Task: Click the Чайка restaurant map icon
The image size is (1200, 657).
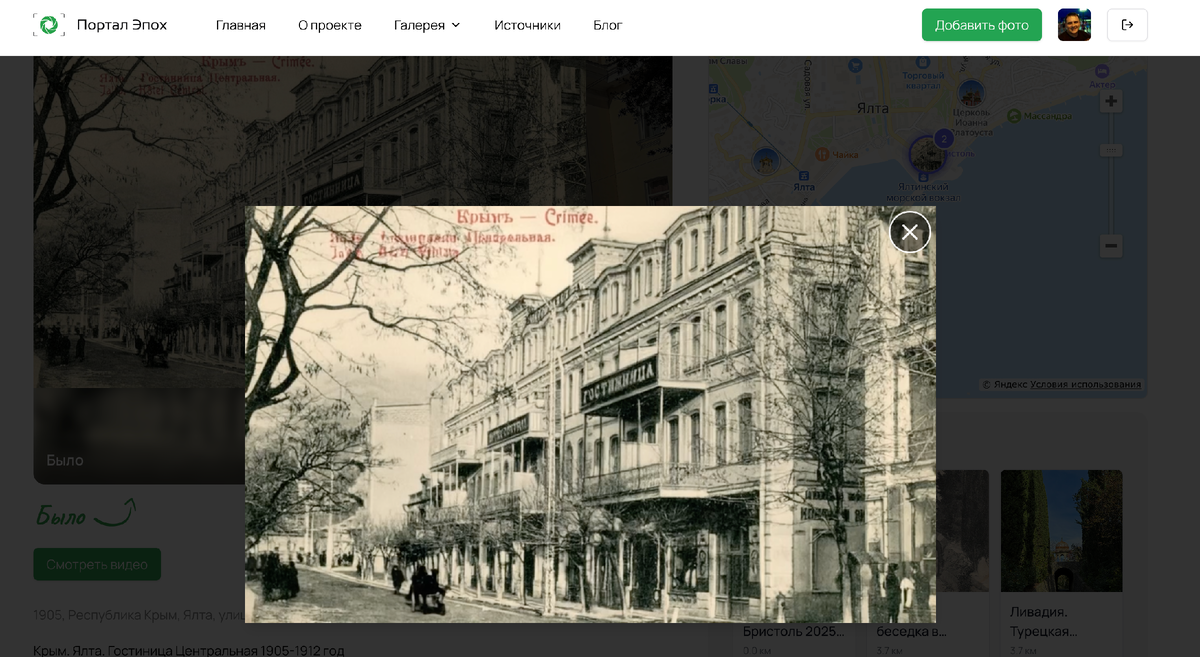Action: (822, 154)
